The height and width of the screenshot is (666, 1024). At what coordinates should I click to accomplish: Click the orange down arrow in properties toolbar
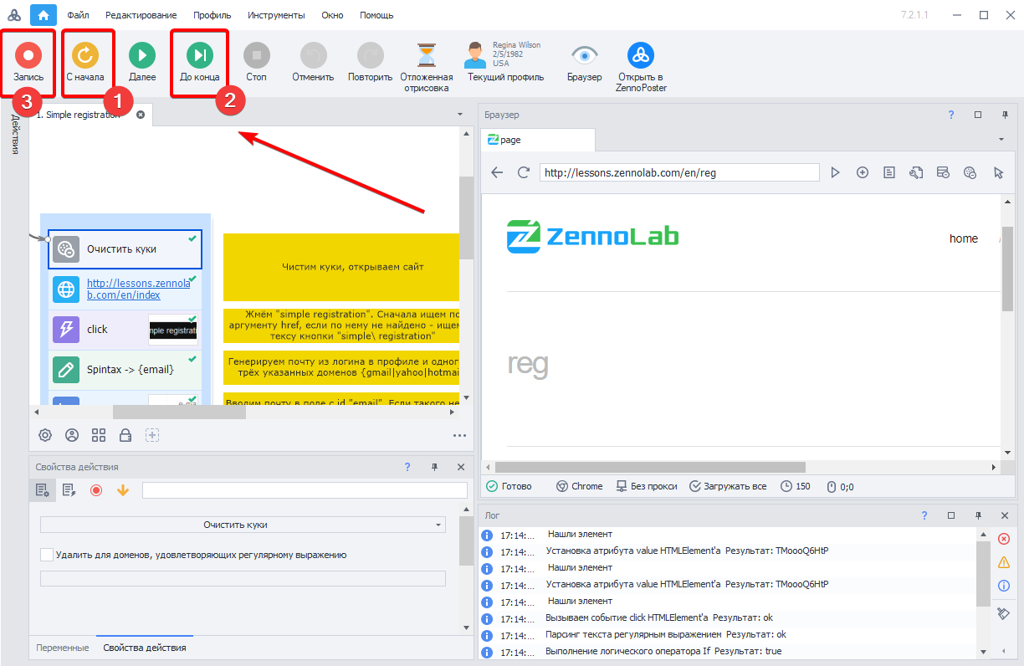click(x=123, y=490)
